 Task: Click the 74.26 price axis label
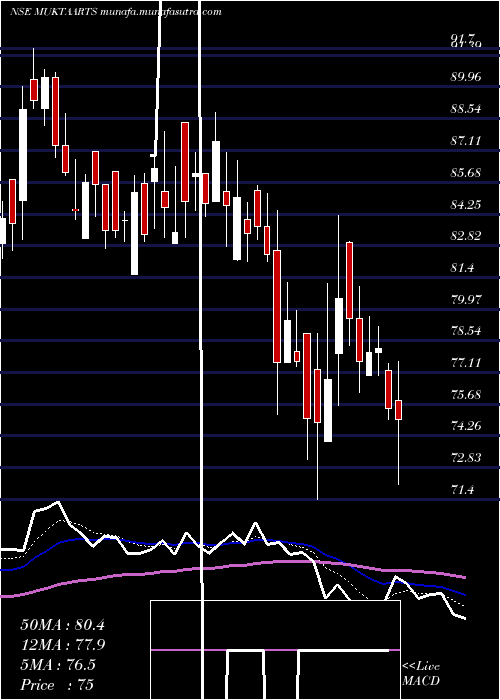466,426
